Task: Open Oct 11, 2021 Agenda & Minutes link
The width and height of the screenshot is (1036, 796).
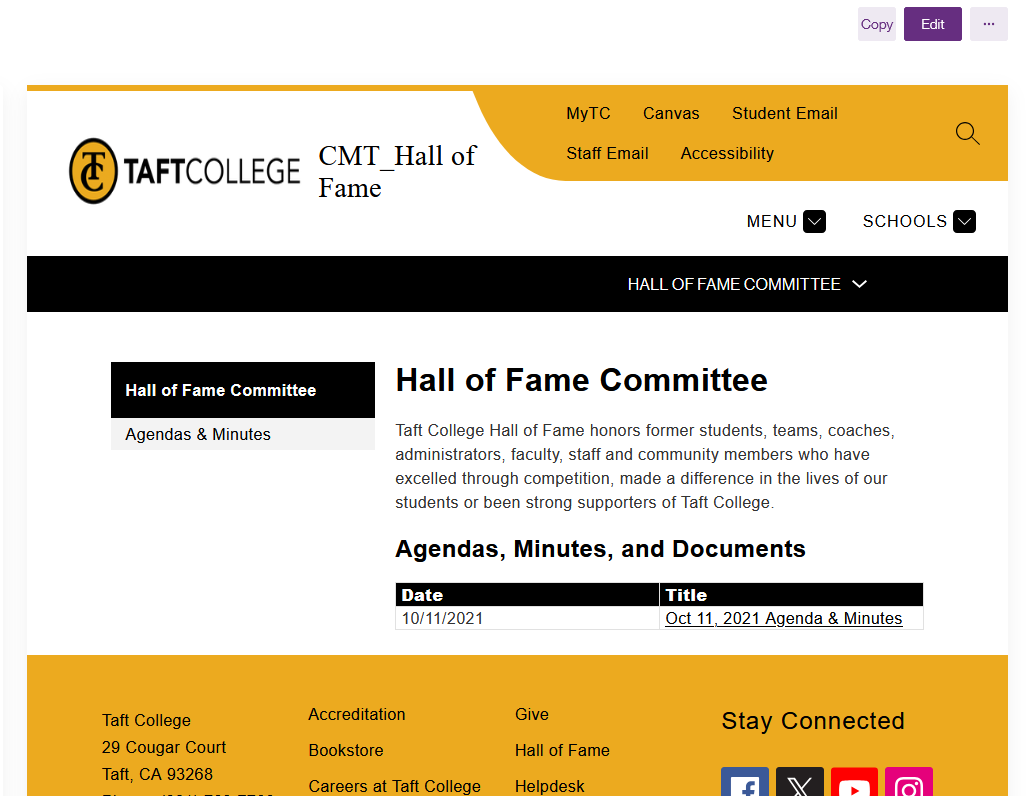Action: [783, 618]
